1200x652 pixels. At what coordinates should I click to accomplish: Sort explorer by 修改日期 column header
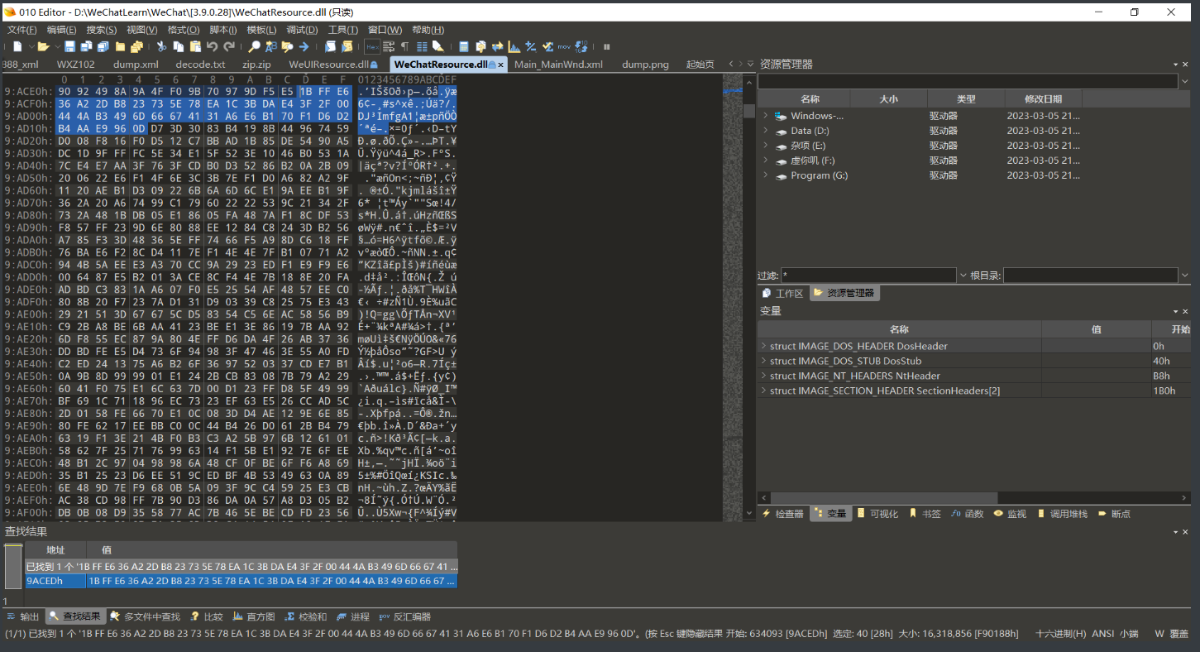pyautogui.click(x=1044, y=99)
